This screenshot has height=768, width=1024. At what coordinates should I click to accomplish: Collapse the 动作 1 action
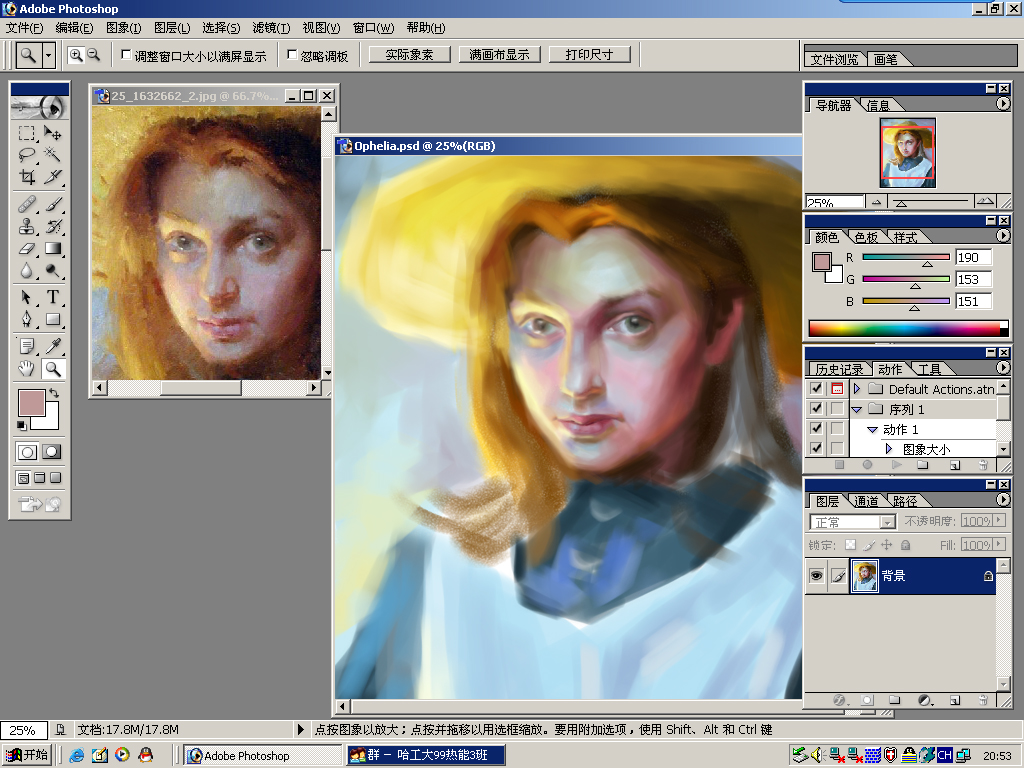[872, 429]
